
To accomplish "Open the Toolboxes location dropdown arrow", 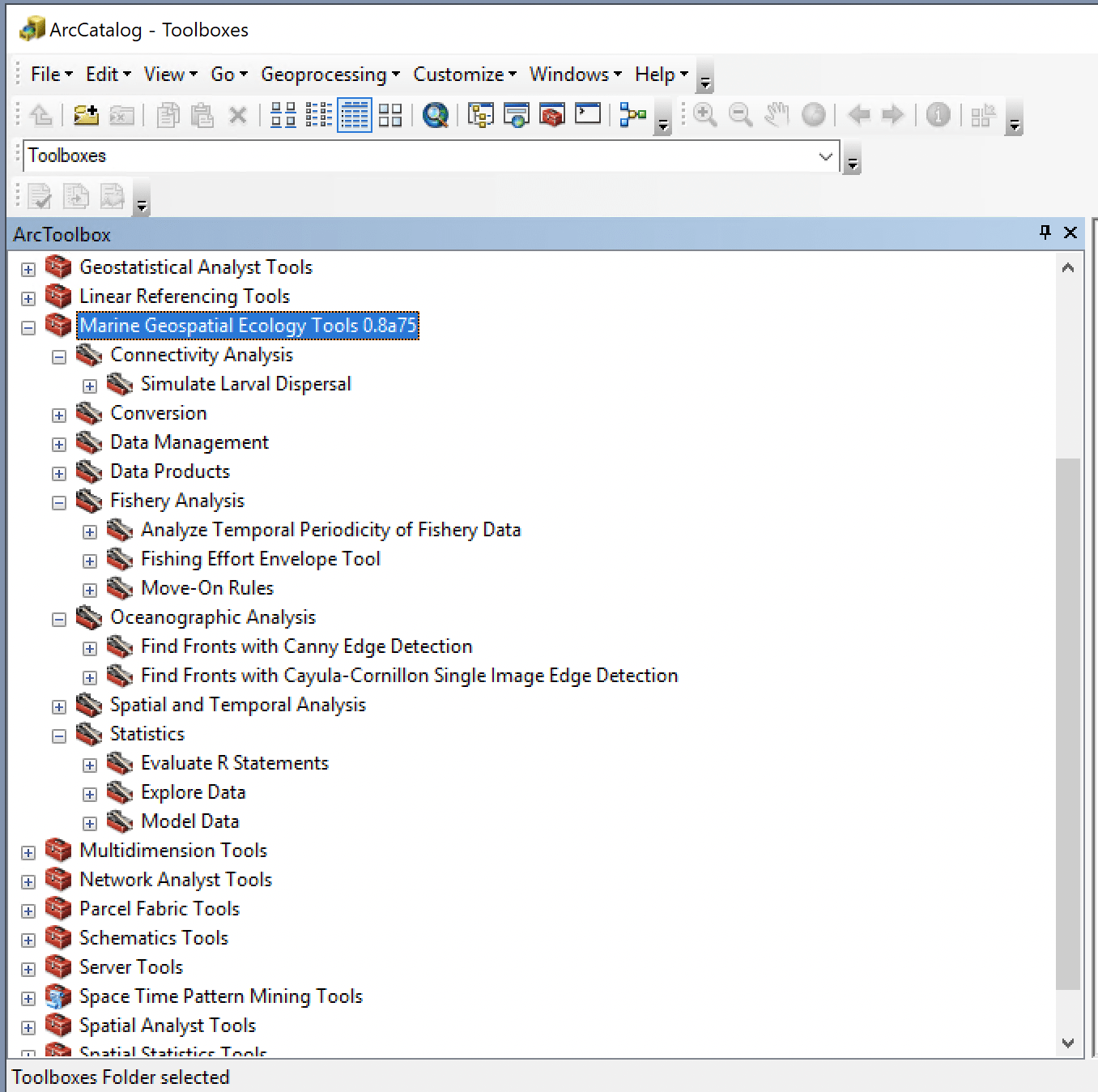I will (x=826, y=156).
